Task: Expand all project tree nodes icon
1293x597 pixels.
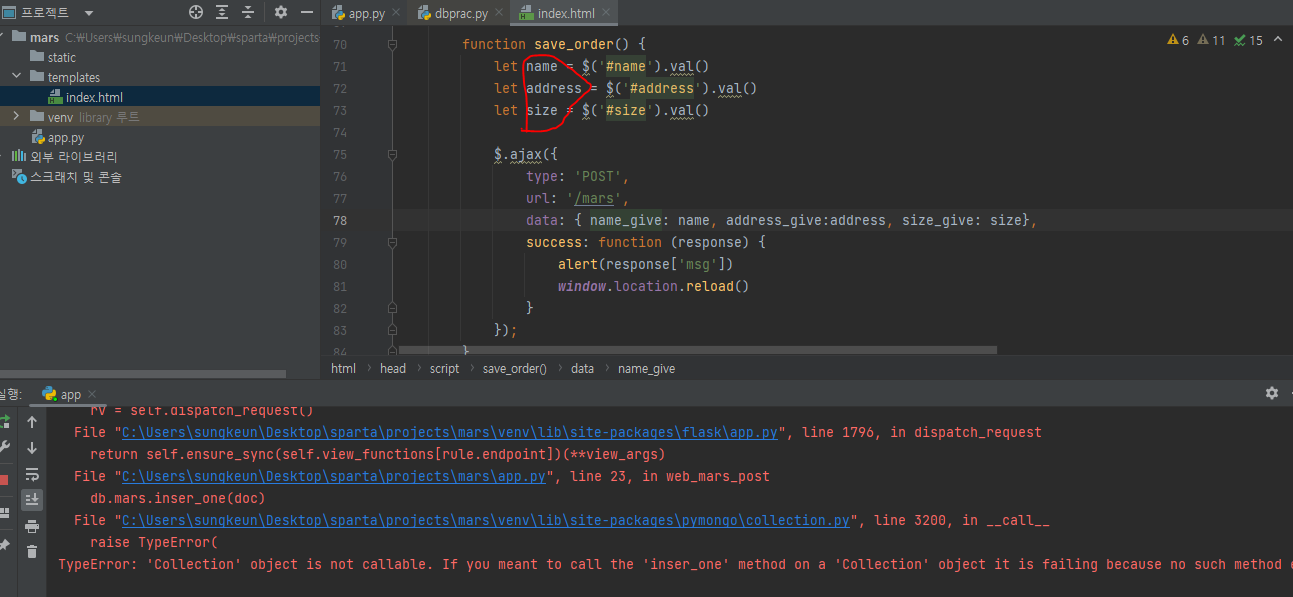Action: (x=222, y=12)
